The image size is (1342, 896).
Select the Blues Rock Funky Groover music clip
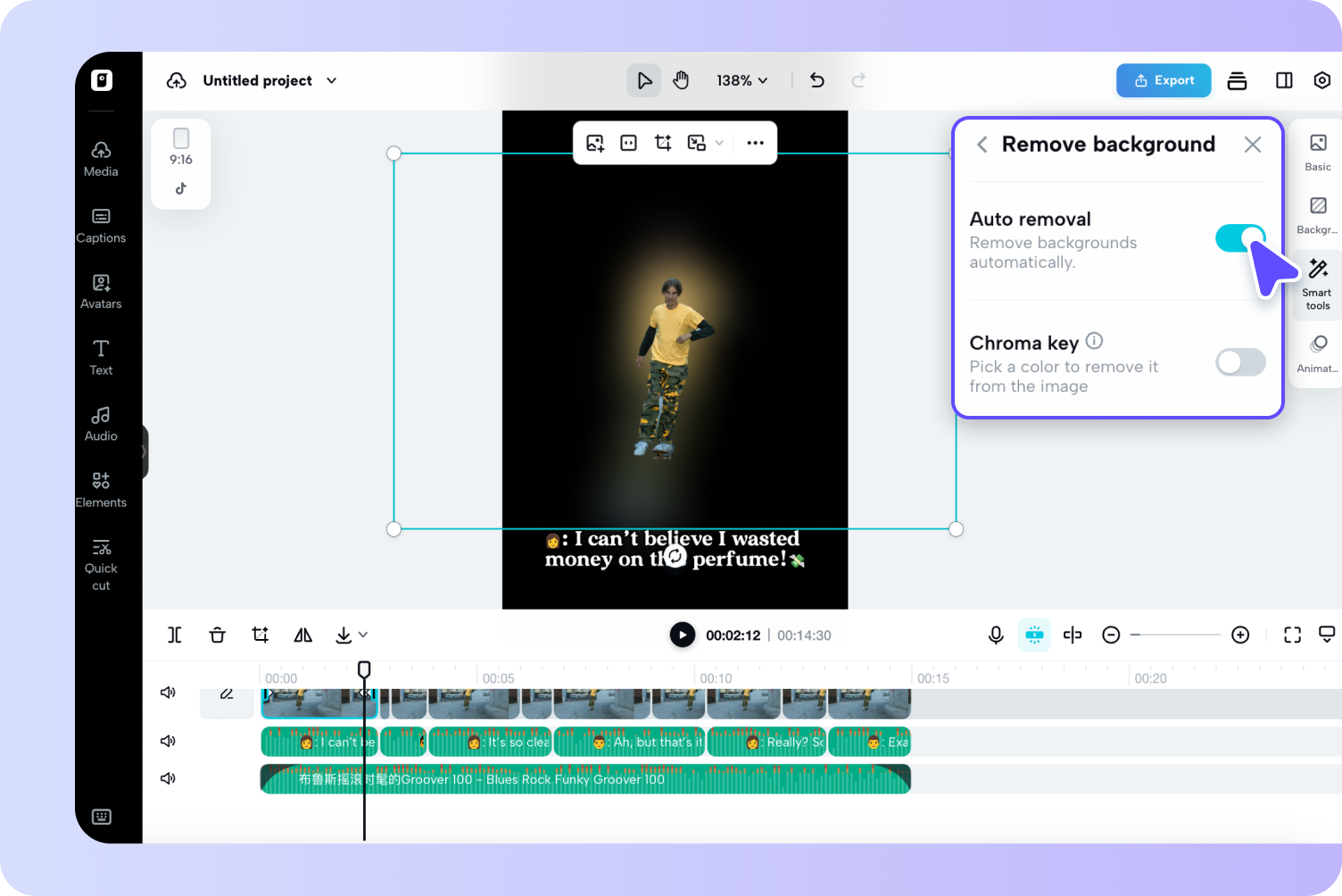[585, 779]
